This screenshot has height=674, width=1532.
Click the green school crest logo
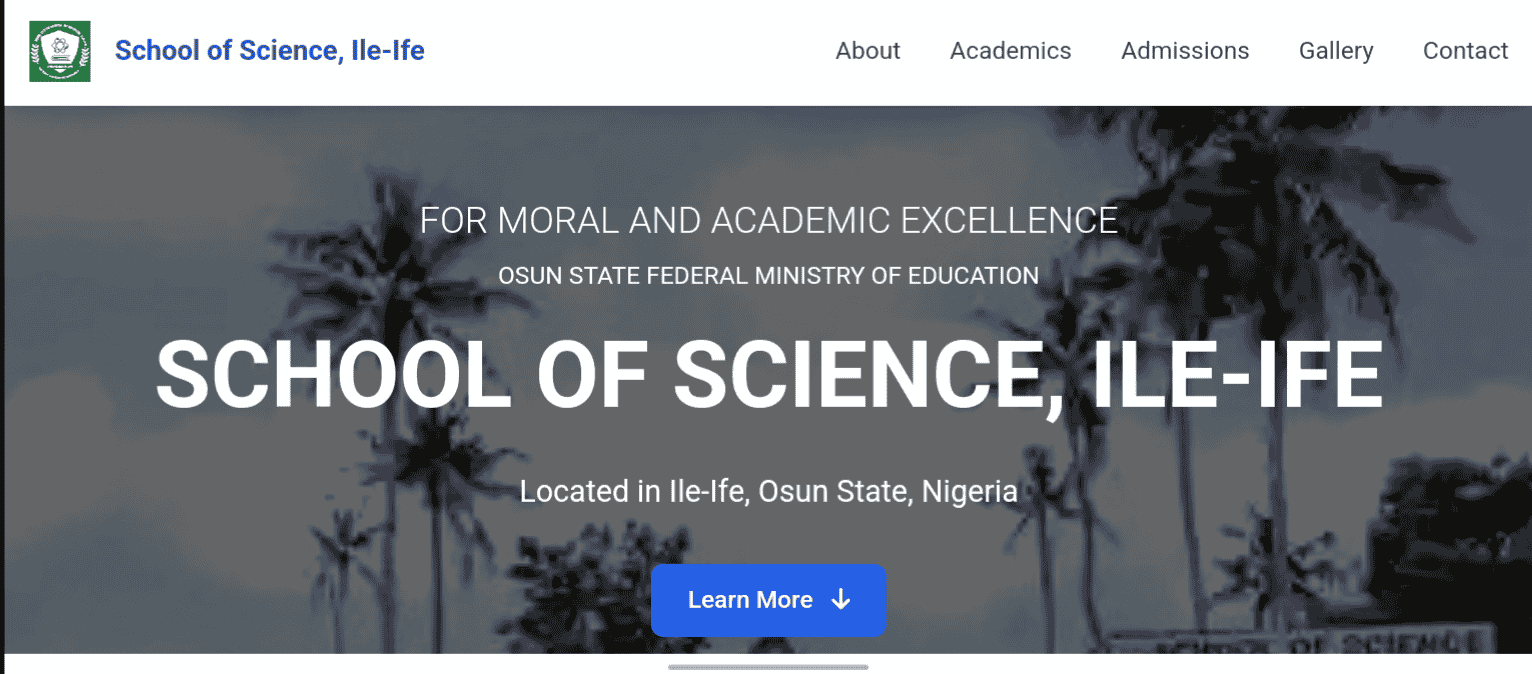[x=60, y=51]
